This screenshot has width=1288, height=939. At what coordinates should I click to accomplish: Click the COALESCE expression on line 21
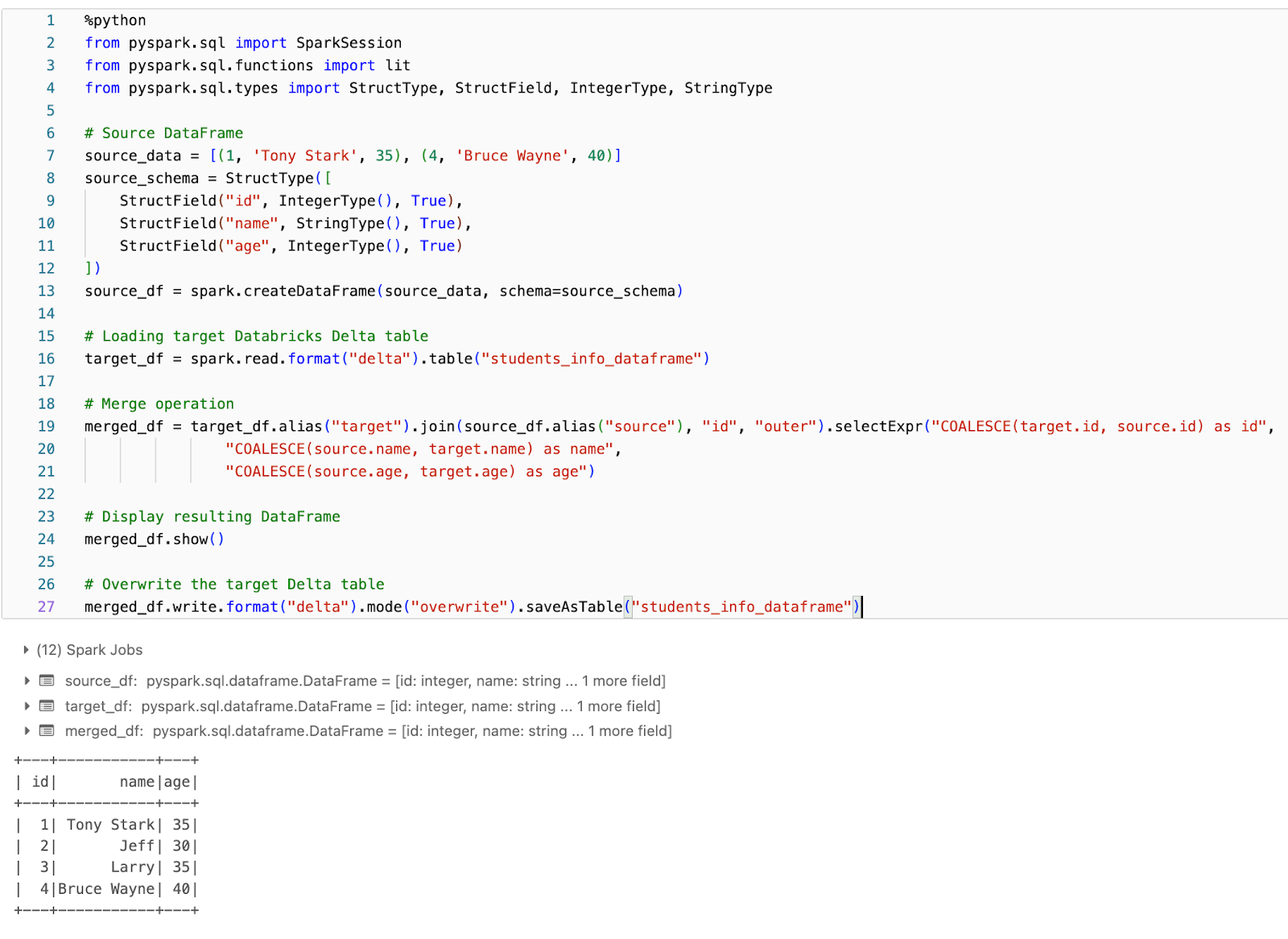411,471
